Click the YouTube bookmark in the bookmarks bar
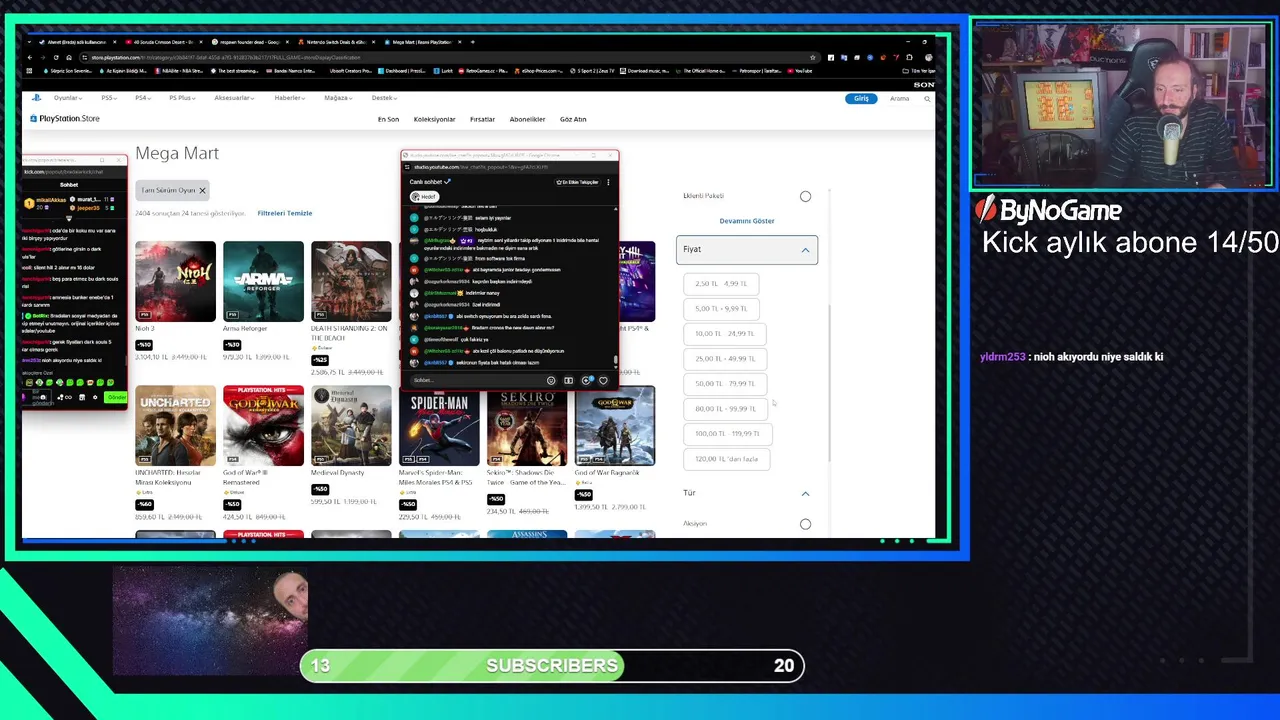 pos(799,71)
